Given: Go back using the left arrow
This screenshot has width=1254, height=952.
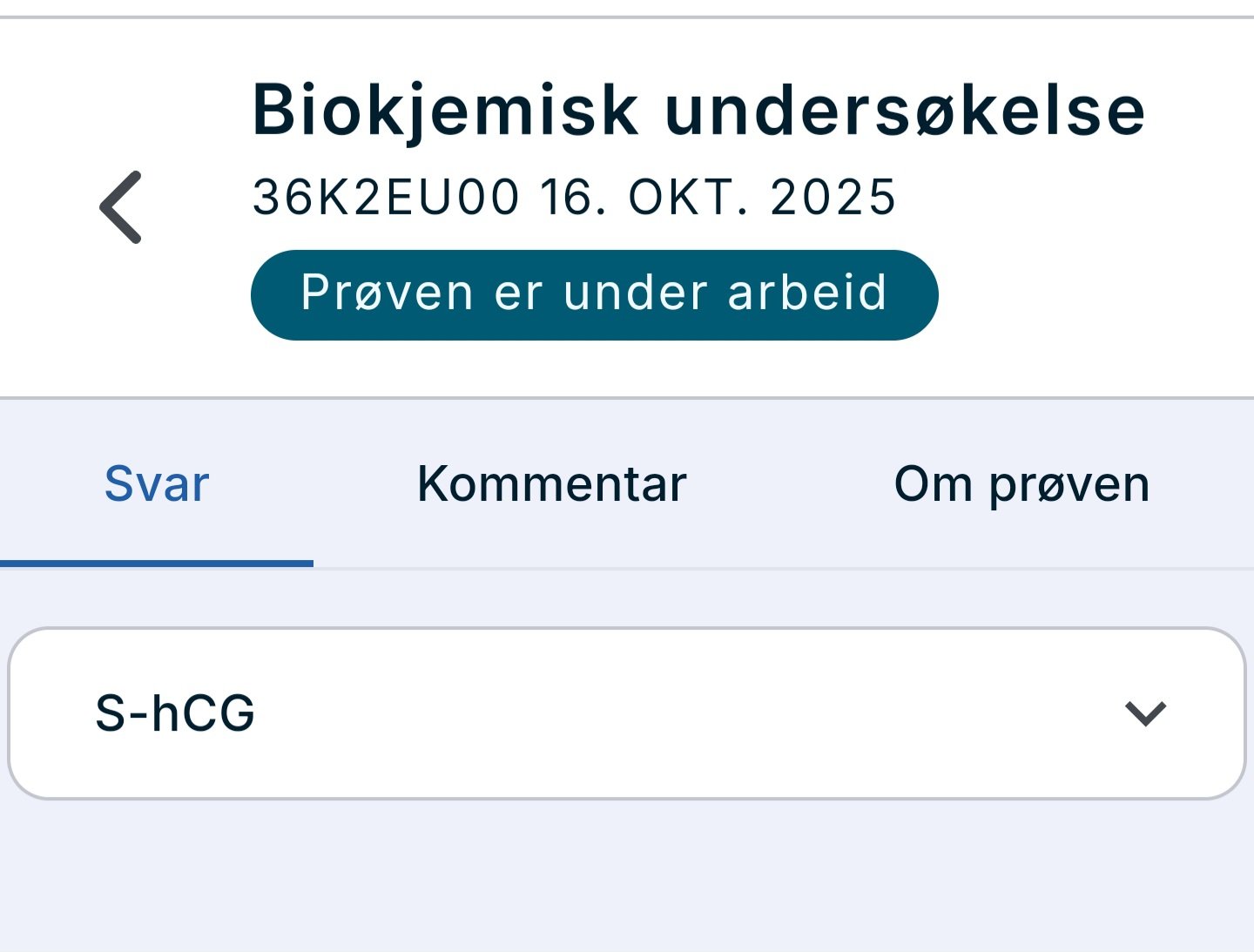Looking at the screenshot, I should click(x=121, y=207).
